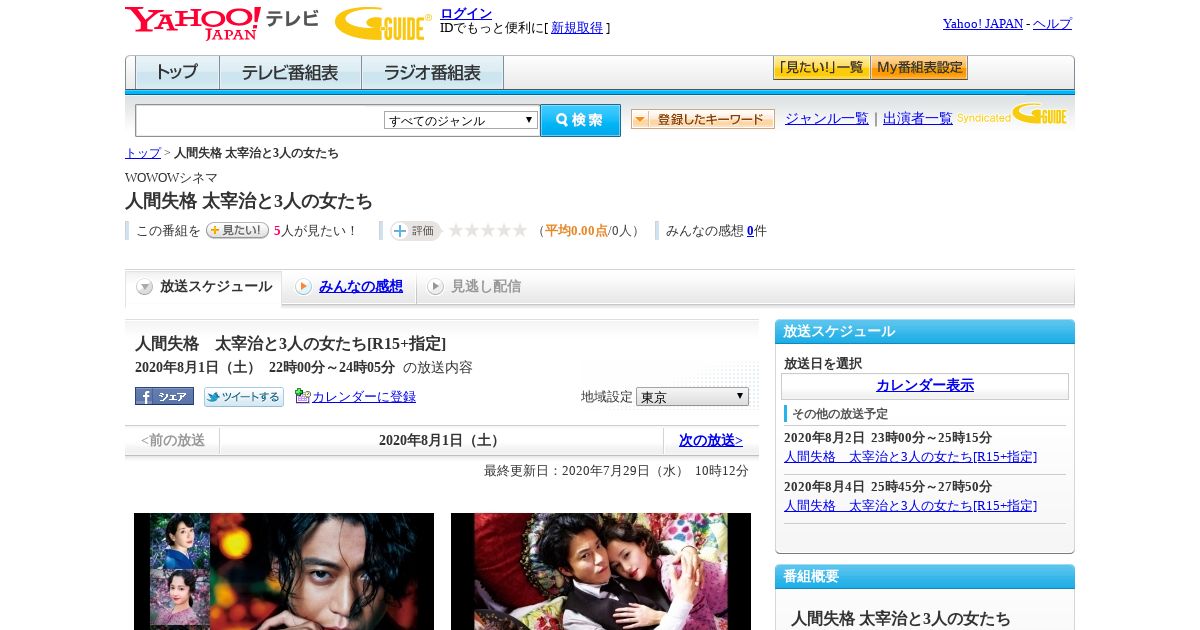Click the 放送スケジュール tab arrow icon
1200x630 pixels.
[x=145, y=287]
